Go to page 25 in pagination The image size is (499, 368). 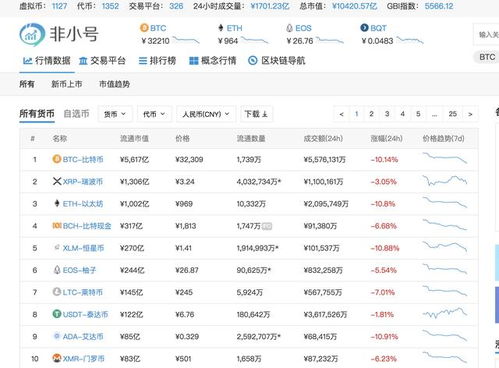pos(452,114)
